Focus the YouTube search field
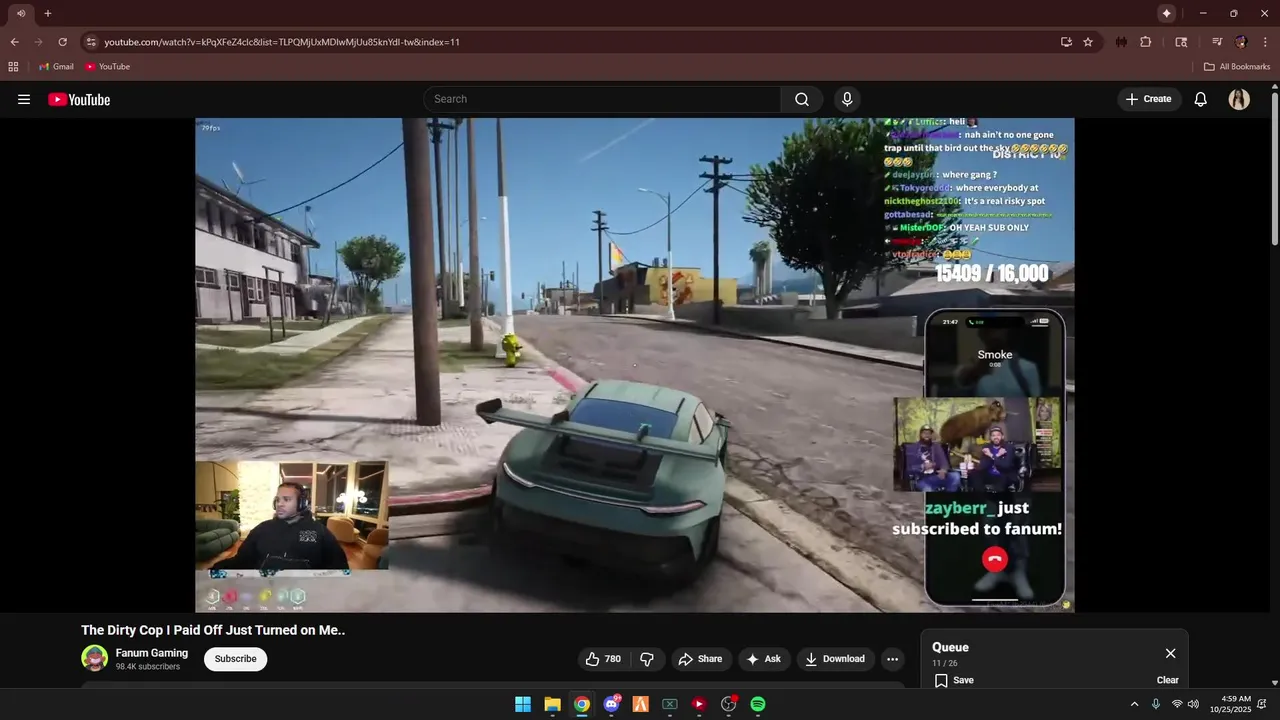This screenshot has height=720, width=1280. [x=602, y=99]
